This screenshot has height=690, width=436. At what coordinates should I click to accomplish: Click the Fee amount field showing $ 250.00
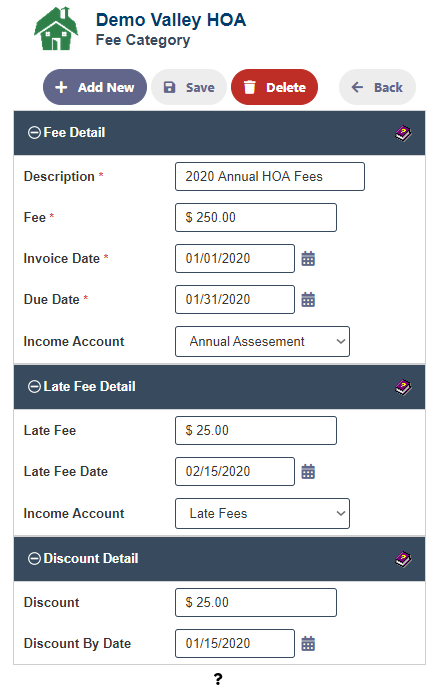(256, 217)
